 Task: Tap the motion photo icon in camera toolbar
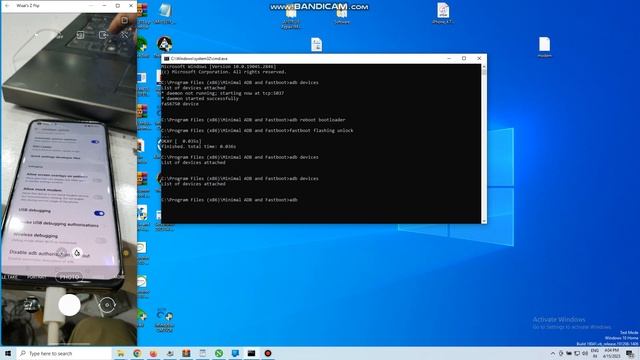[103, 35]
